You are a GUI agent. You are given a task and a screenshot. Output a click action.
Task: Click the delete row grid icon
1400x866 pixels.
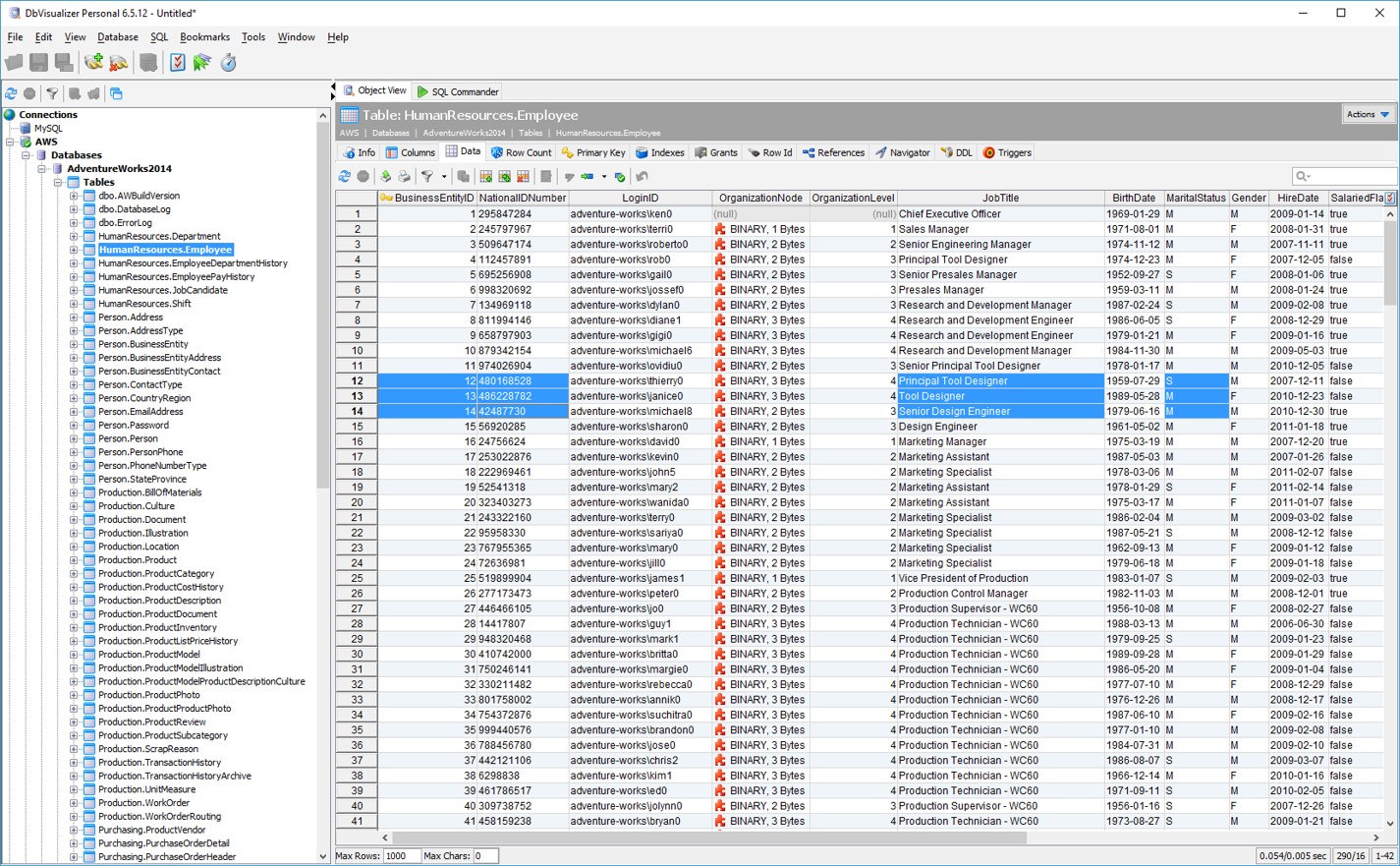point(523,177)
